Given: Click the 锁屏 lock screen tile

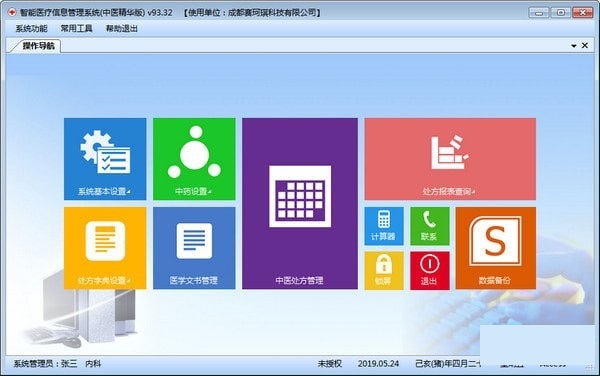Looking at the screenshot, I should coord(384,270).
